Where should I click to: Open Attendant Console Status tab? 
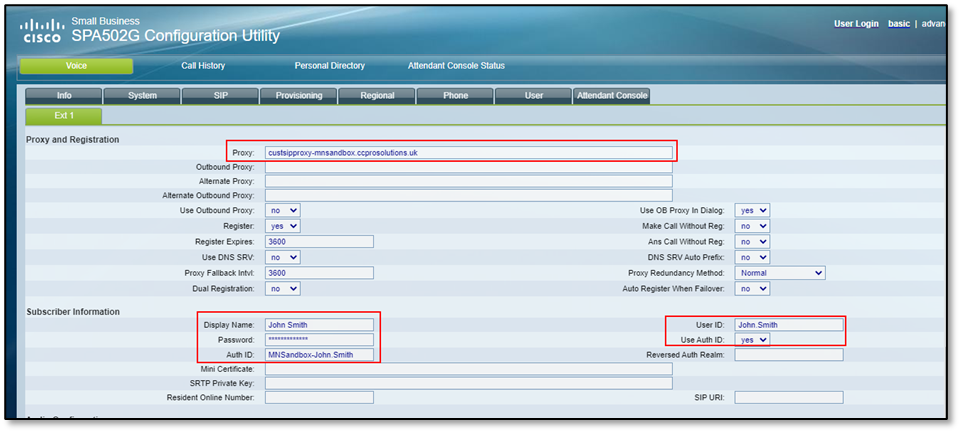click(x=457, y=66)
